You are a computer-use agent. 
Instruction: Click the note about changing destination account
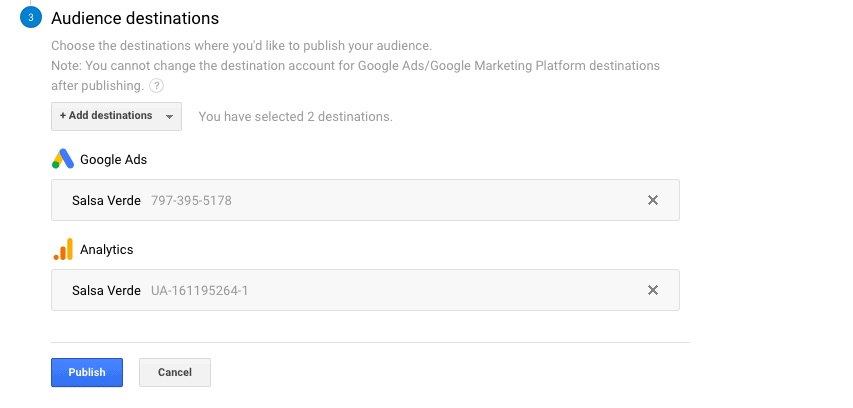(x=355, y=66)
